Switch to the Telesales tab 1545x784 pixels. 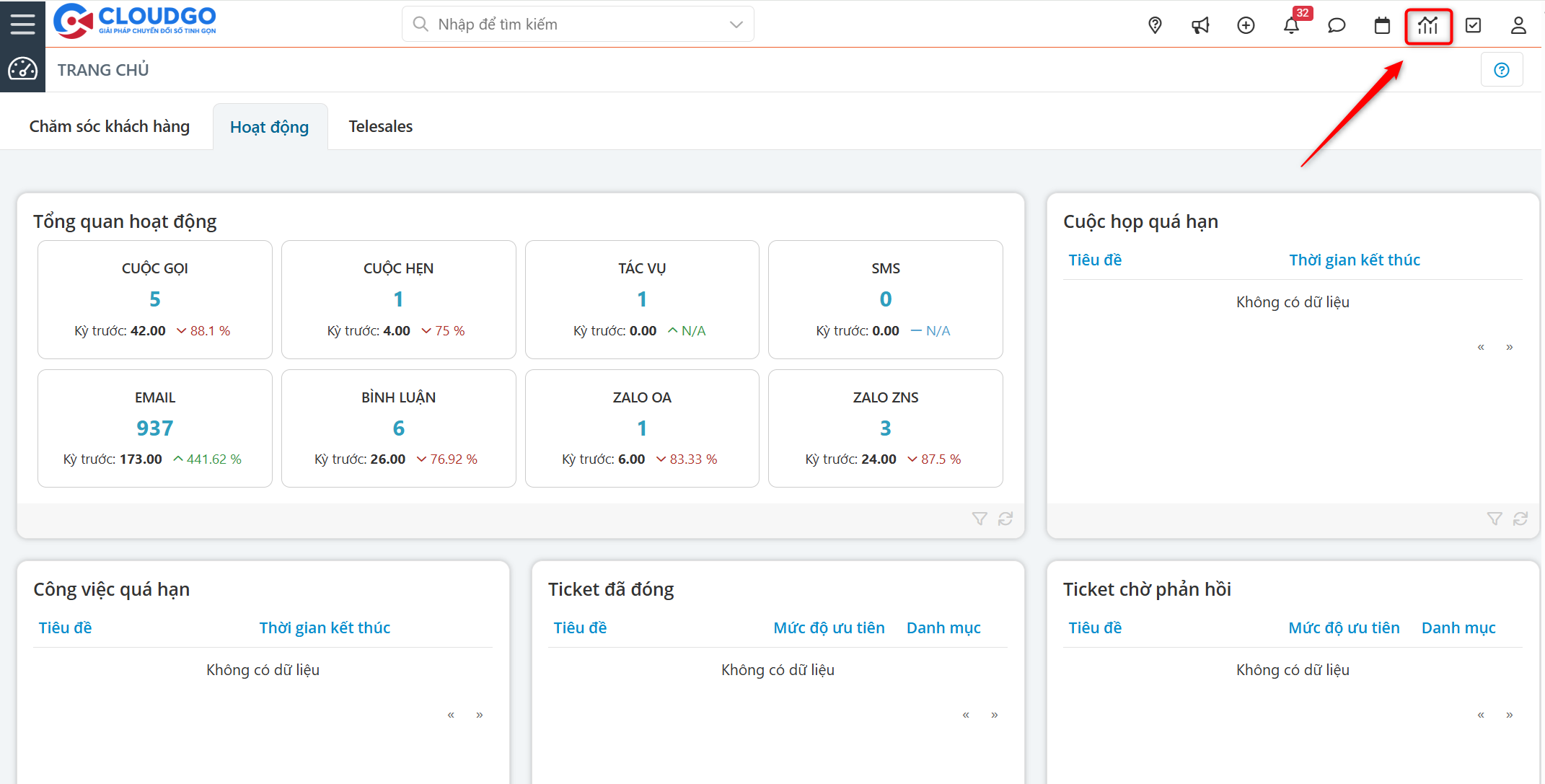tap(381, 127)
